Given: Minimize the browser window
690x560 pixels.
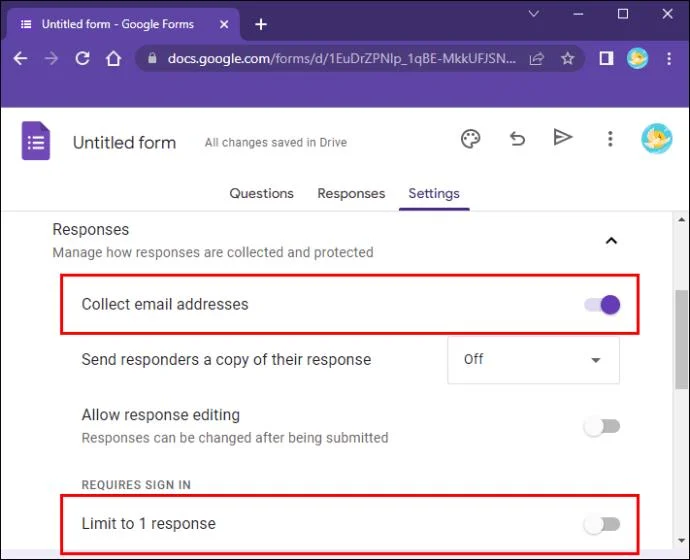Looking at the screenshot, I should [x=578, y=14].
